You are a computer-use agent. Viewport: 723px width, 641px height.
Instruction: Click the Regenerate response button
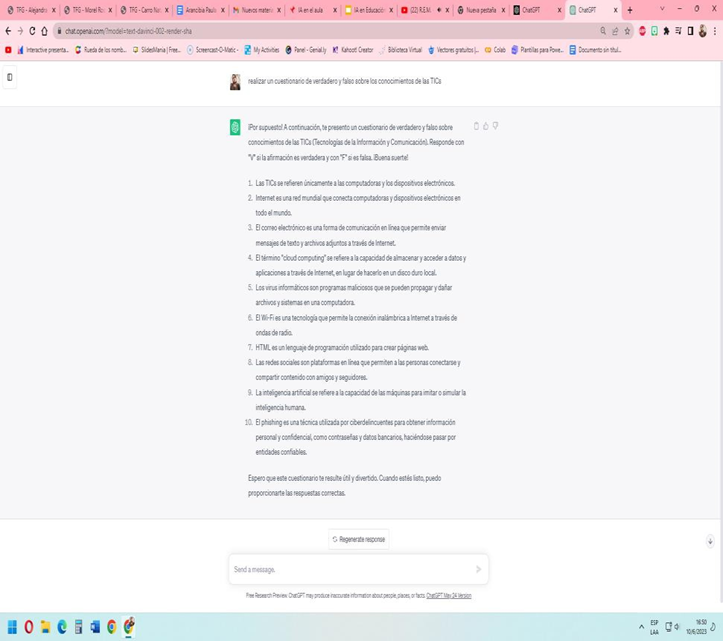pyautogui.click(x=359, y=539)
